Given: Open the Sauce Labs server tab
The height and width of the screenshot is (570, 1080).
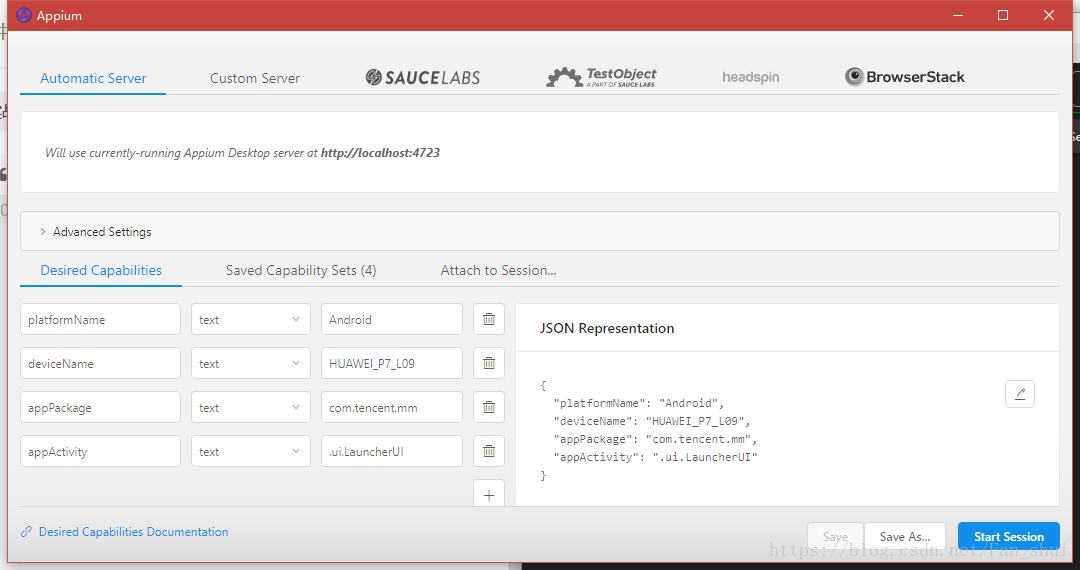Looking at the screenshot, I should click(x=423, y=78).
